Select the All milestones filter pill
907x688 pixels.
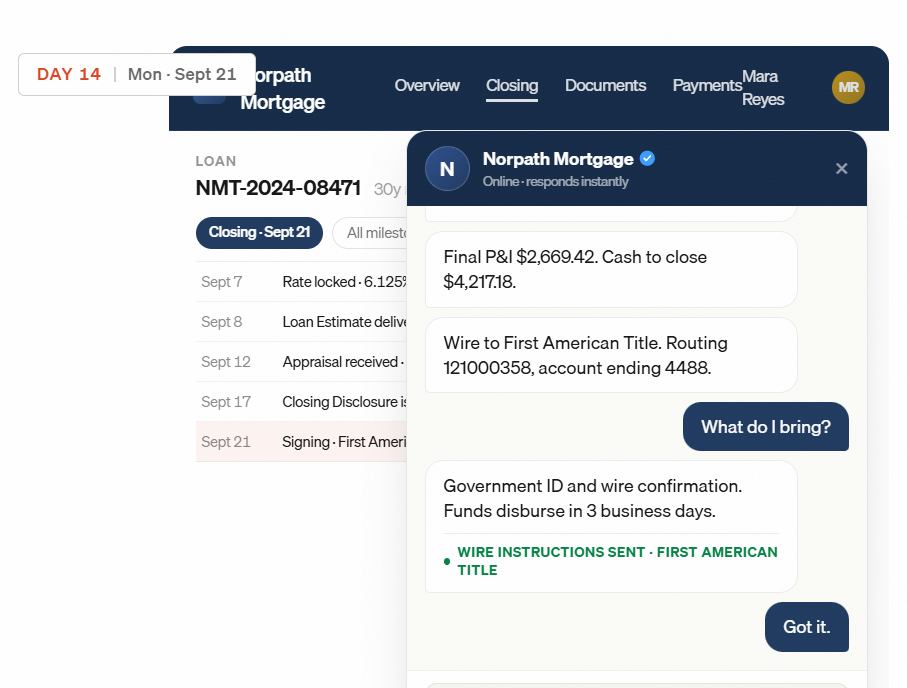click(370, 233)
